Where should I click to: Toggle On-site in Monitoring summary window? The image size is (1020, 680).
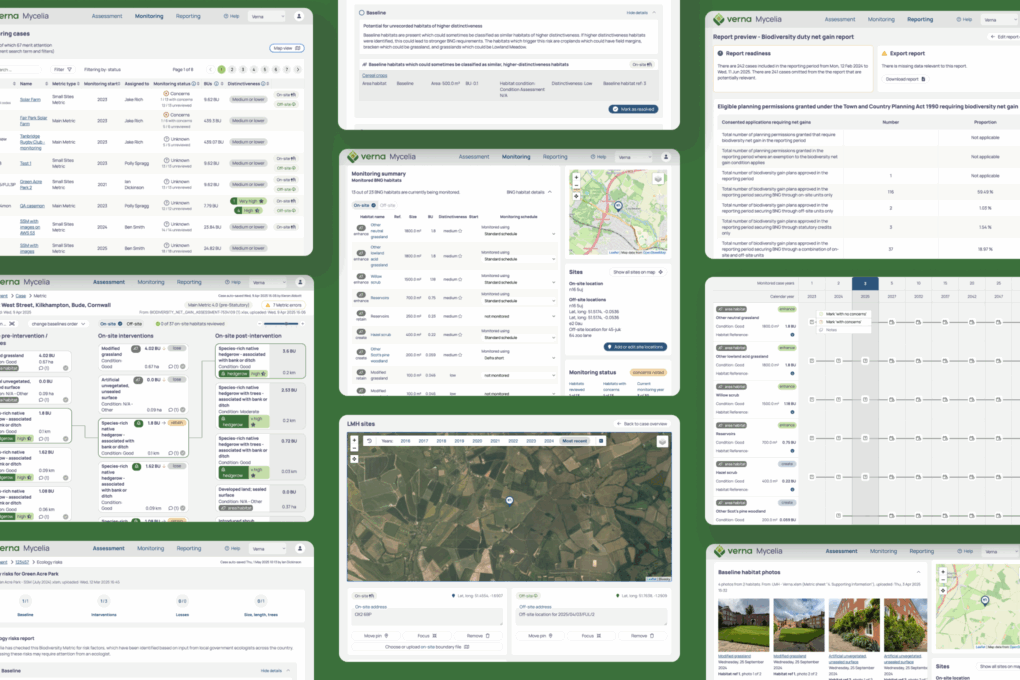point(365,206)
